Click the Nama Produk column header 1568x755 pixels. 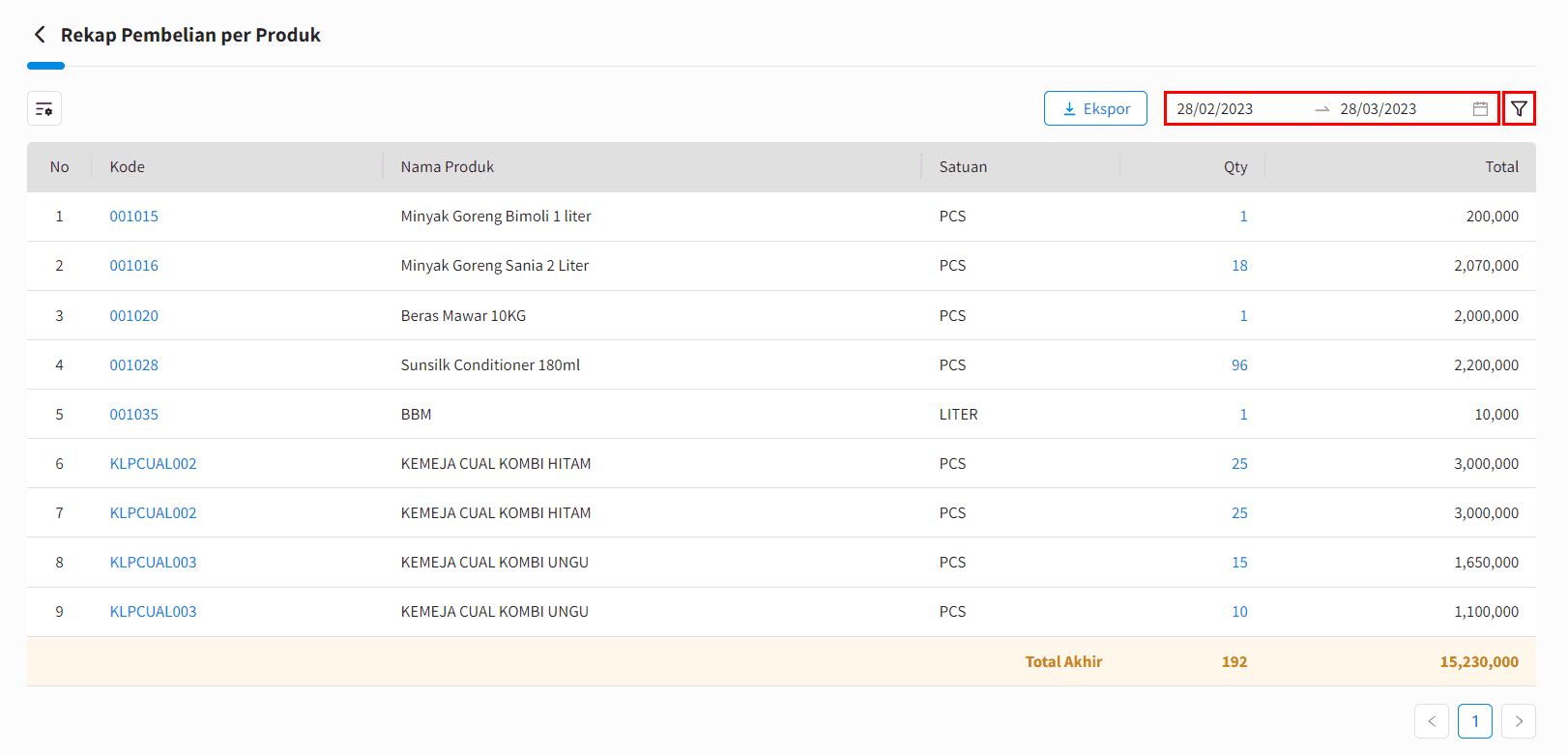coord(448,167)
